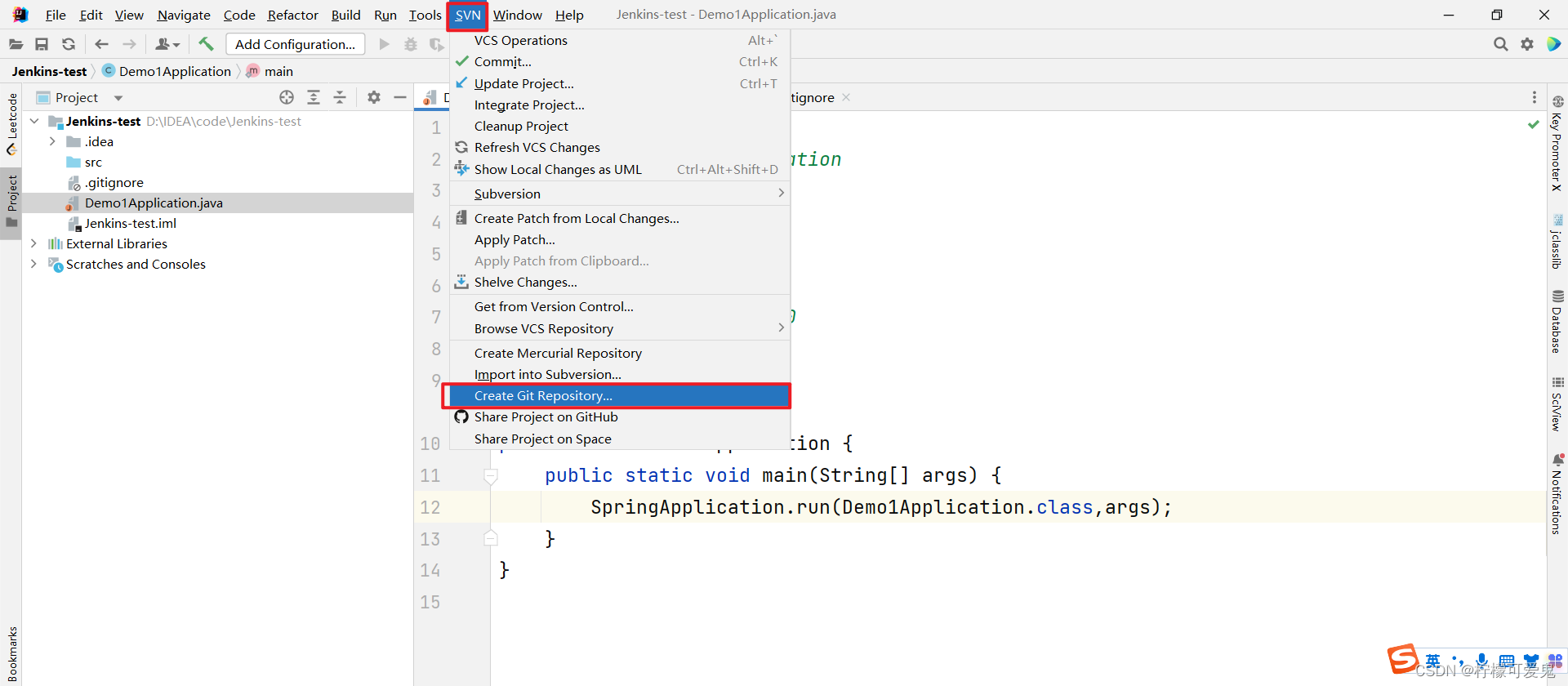Click the Save All toolbar icon

tap(42, 44)
